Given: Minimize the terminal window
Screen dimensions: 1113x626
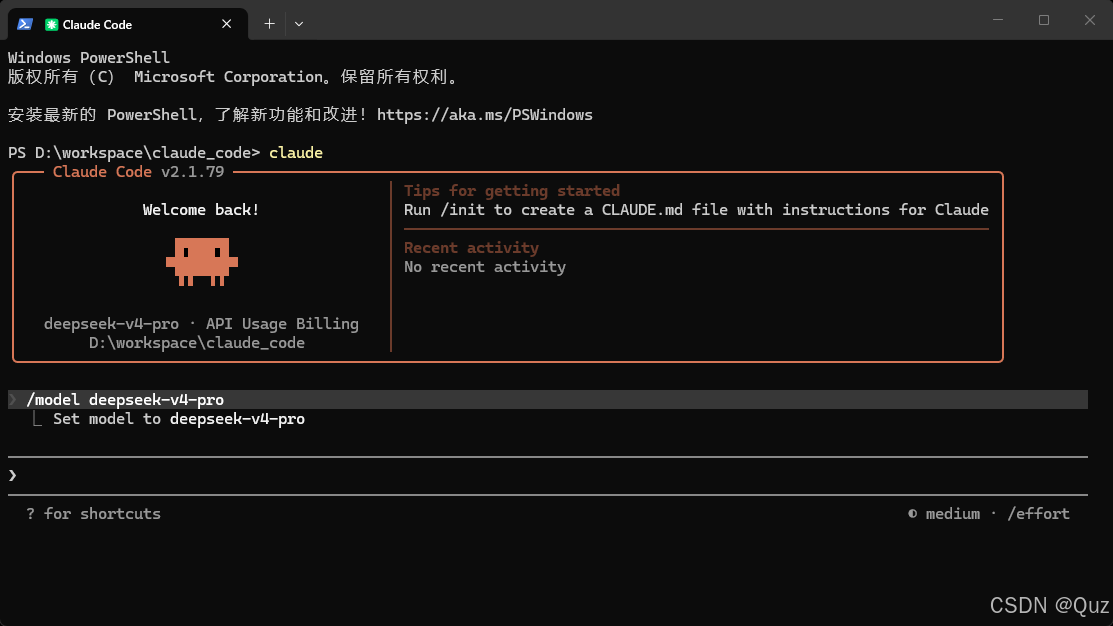Looking at the screenshot, I should click(998, 20).
